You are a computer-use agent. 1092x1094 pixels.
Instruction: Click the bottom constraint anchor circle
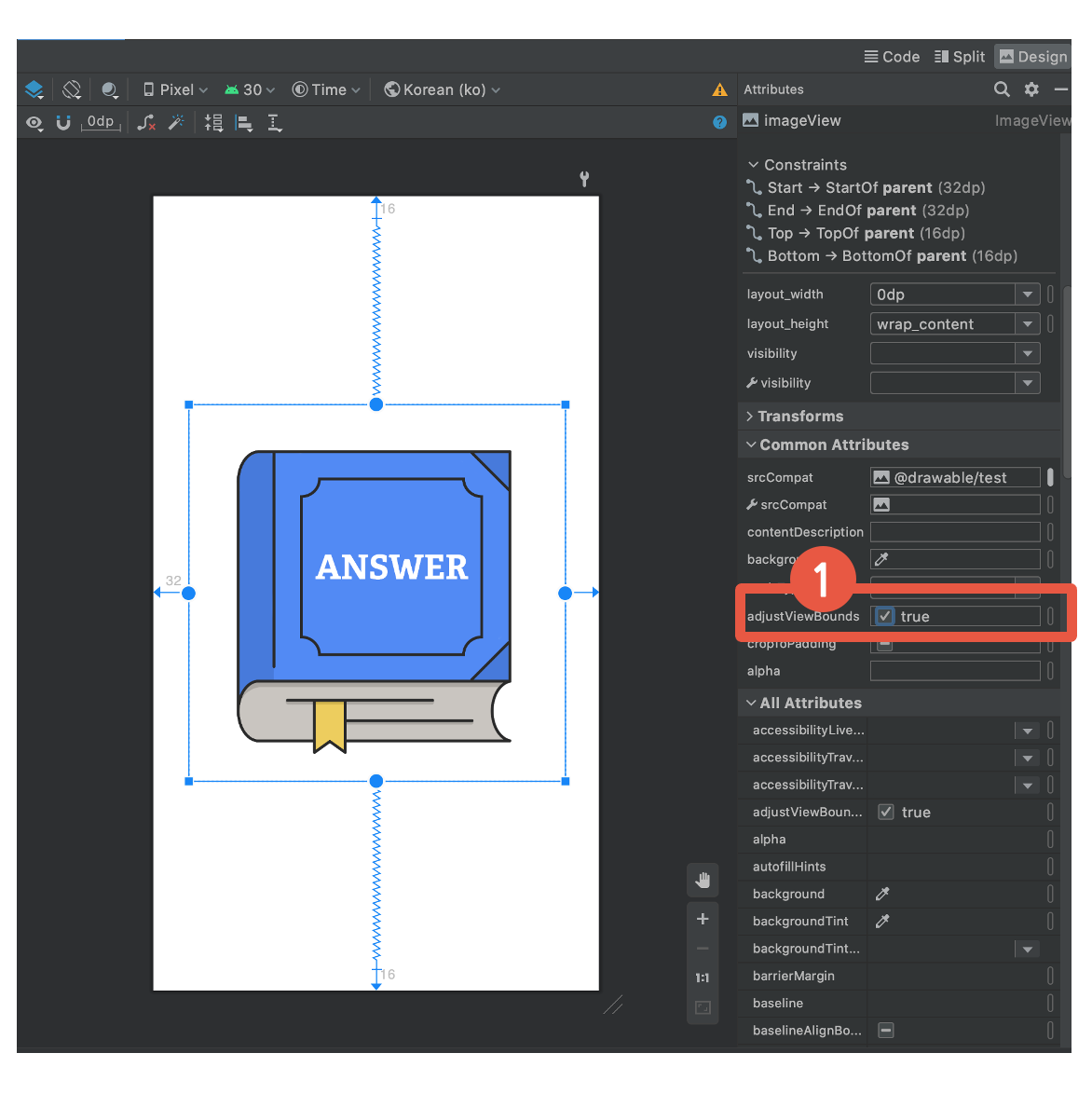coord(376,782)
